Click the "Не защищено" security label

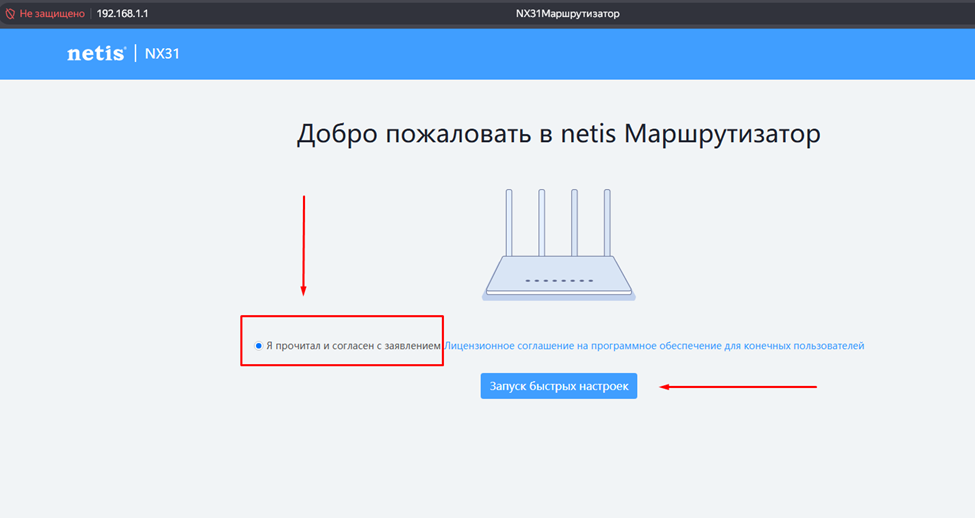52,14
